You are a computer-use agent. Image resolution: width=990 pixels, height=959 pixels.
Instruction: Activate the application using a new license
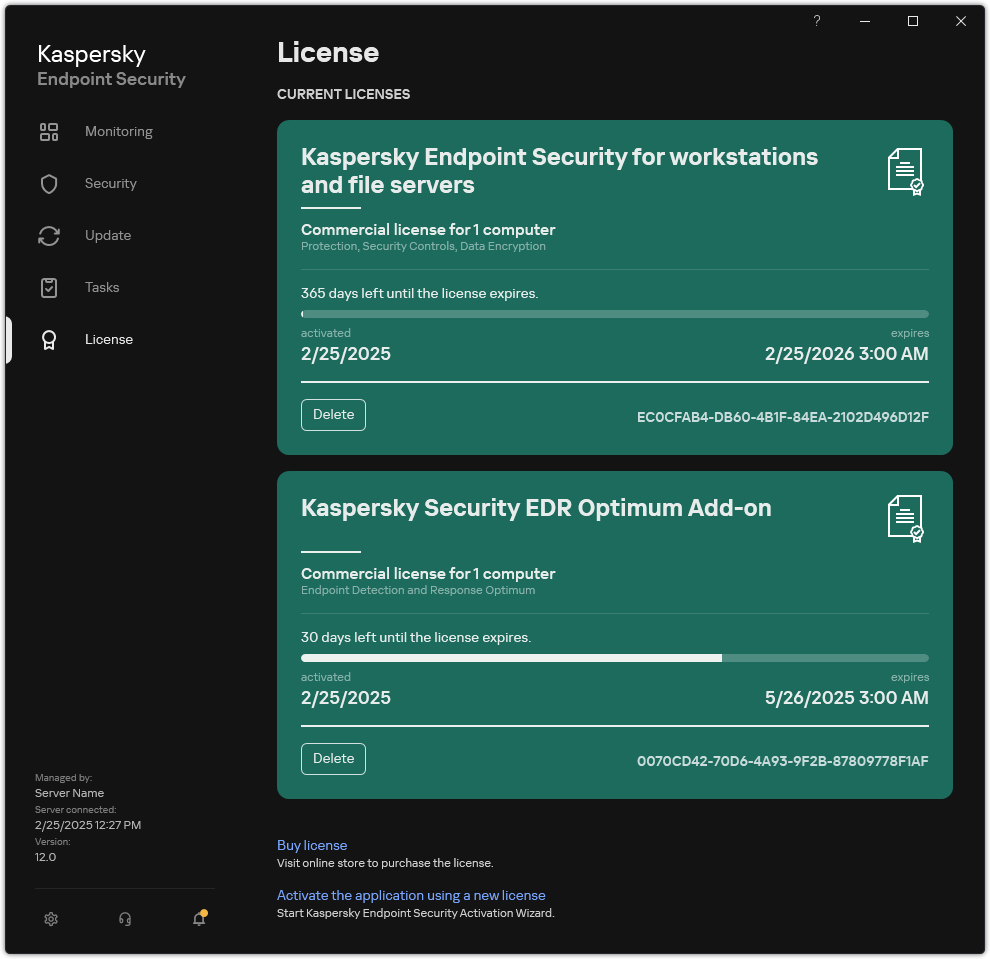pos(410,895)
